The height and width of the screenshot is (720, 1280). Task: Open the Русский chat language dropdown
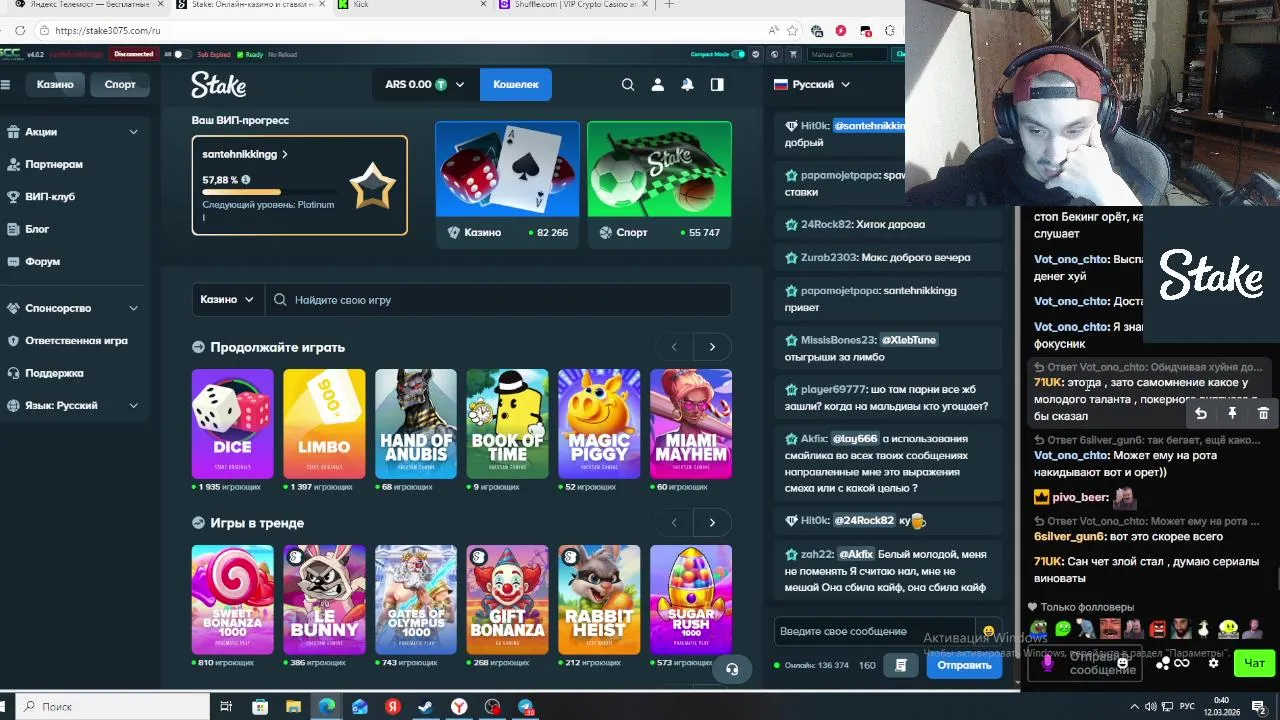point(812,85)
